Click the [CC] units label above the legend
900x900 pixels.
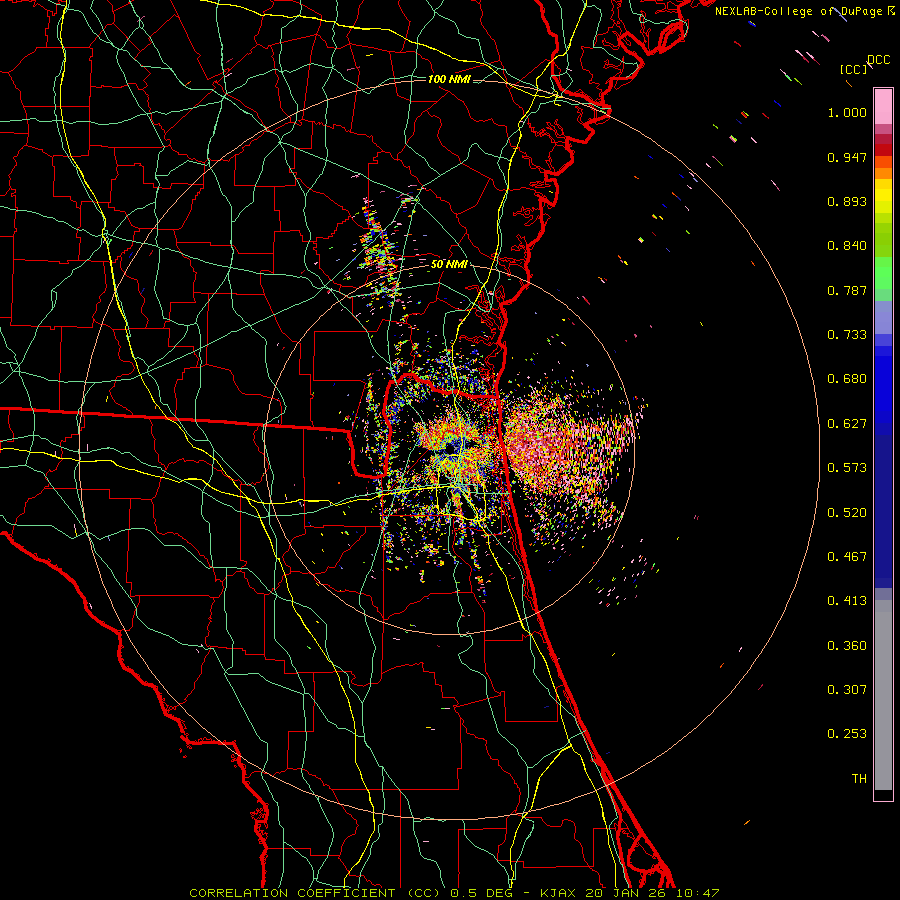click(854, 69)
